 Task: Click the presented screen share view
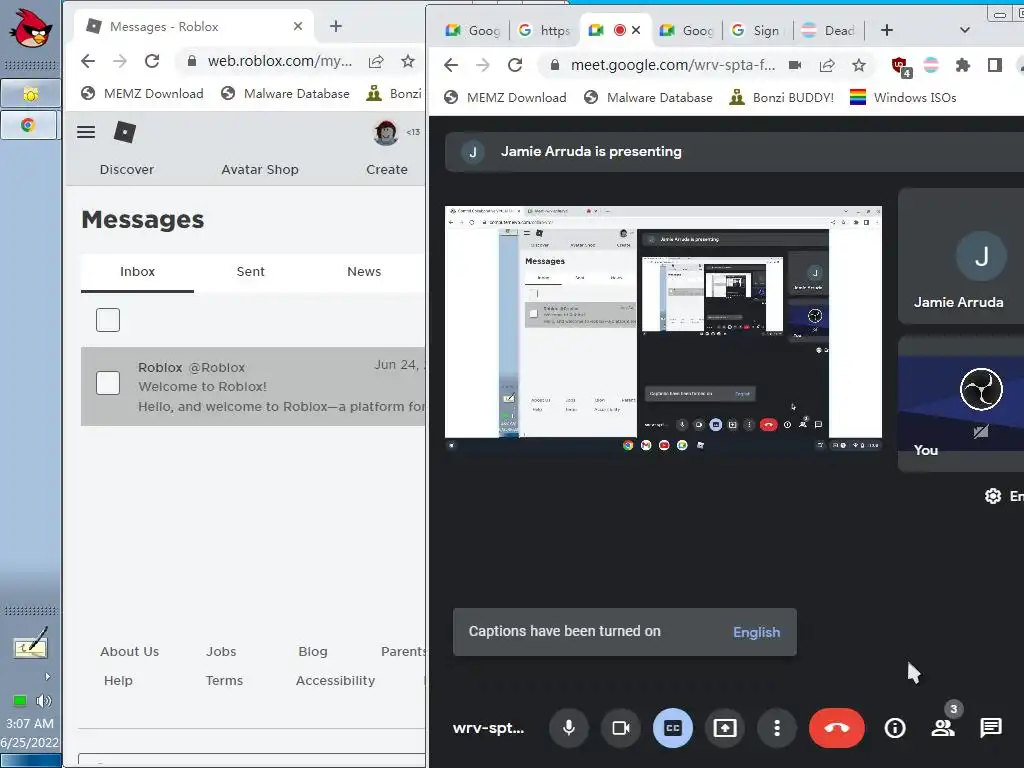pos(663,330)
